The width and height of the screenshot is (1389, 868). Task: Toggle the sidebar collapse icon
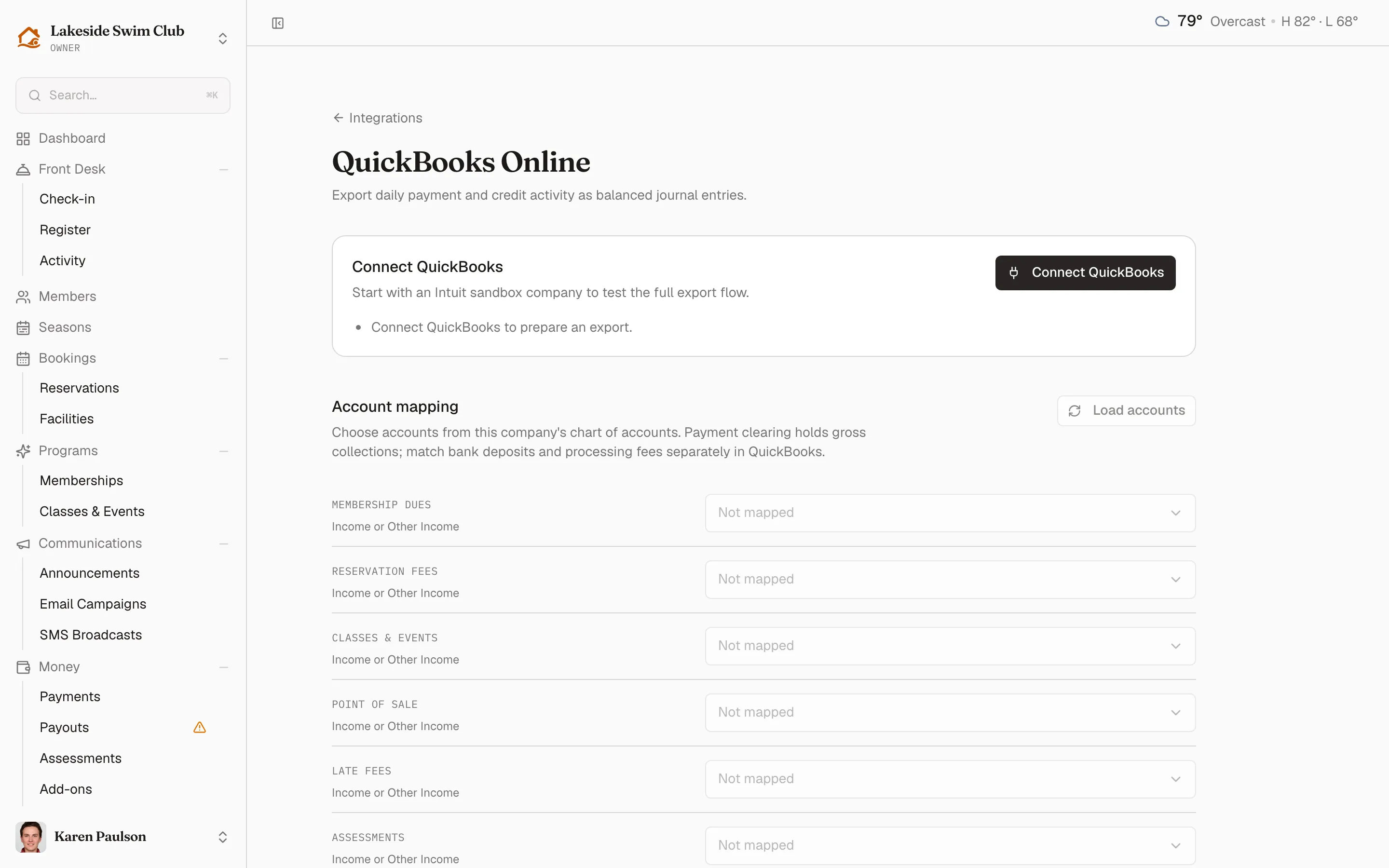click(278, 23)
